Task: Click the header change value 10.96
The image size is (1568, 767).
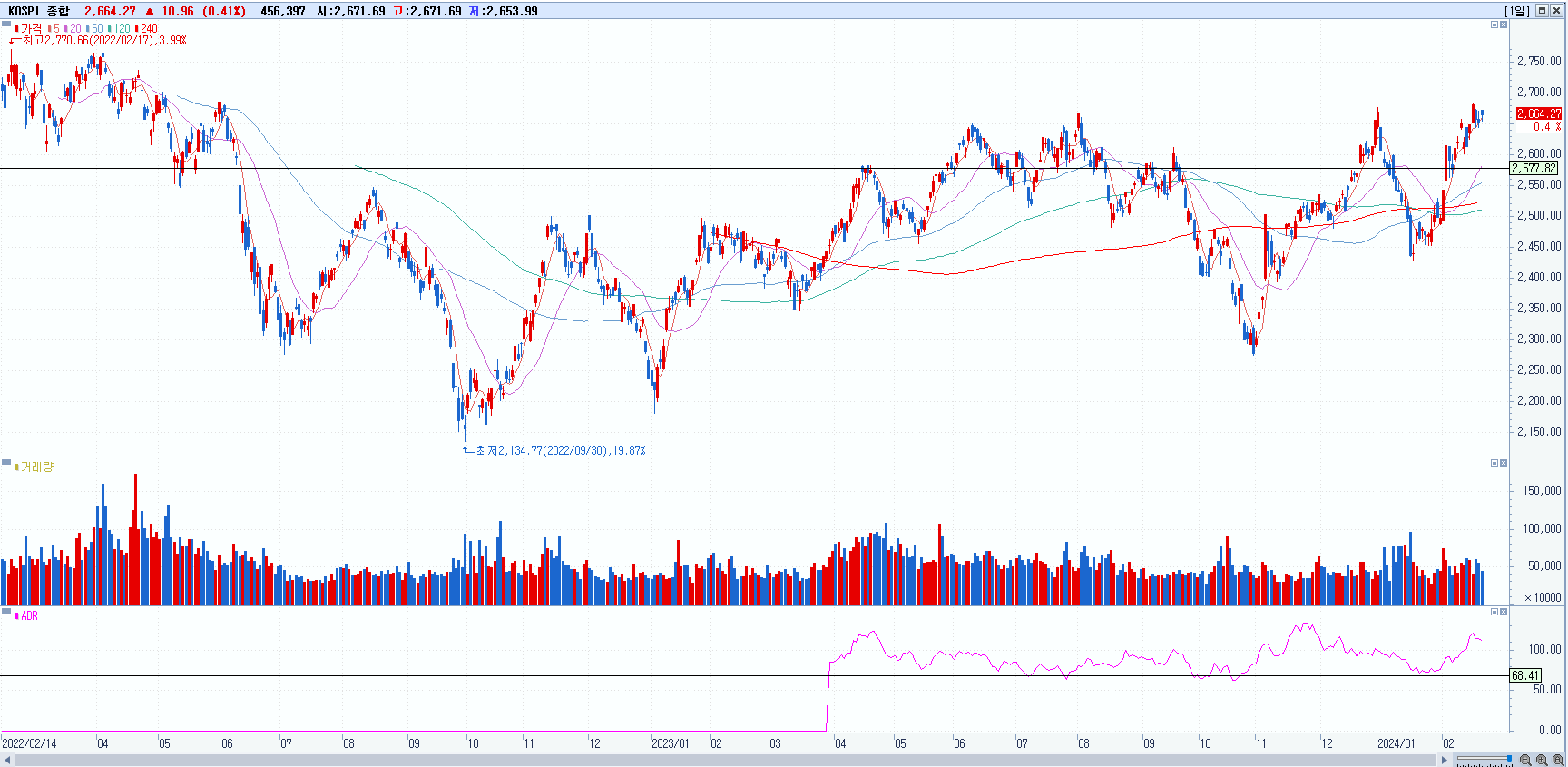Action: pyautogui.click(x=178, y=11)
